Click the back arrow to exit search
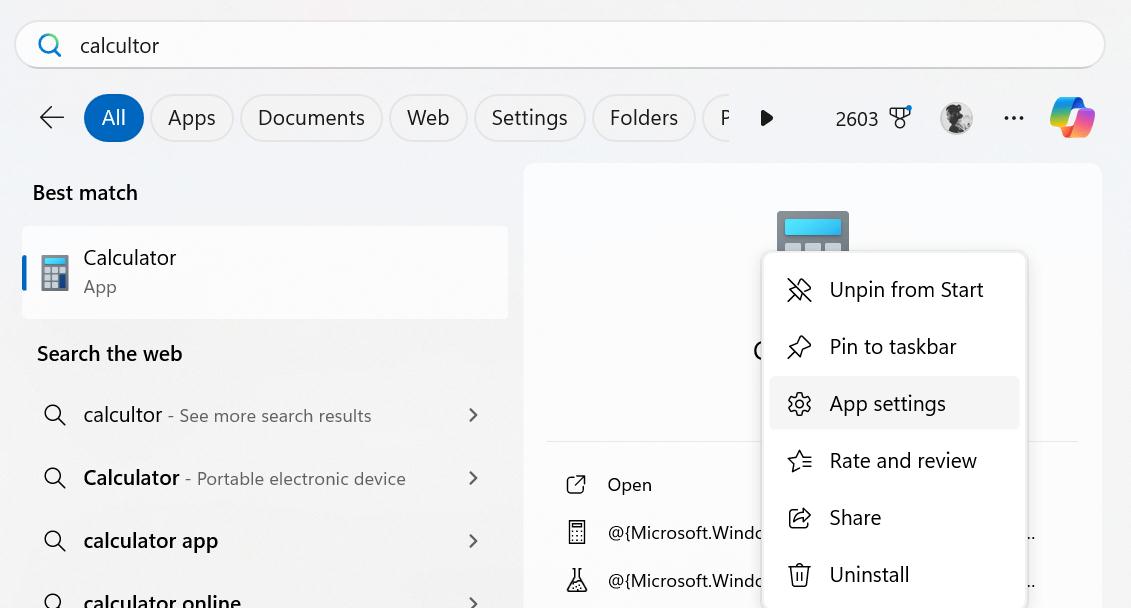The height and width of the screenshot is (608, 1131). click(x=51, y=117)
